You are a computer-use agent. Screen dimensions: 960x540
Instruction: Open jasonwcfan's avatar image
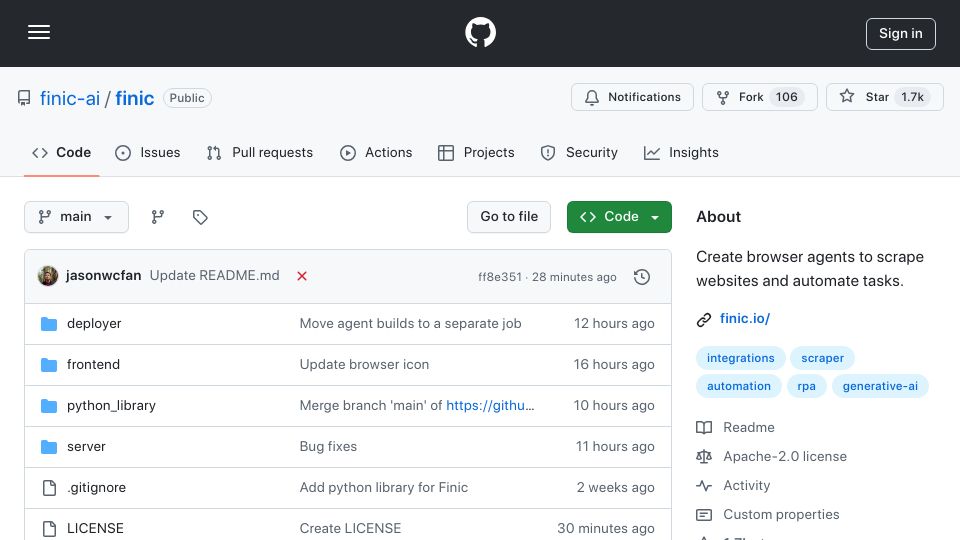48,276
